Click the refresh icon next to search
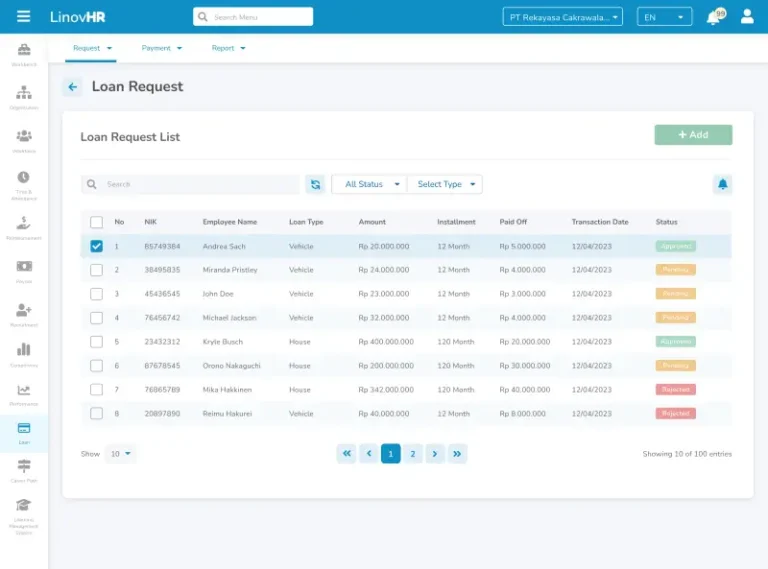This screenshot has width=768, height=569. 315,184
